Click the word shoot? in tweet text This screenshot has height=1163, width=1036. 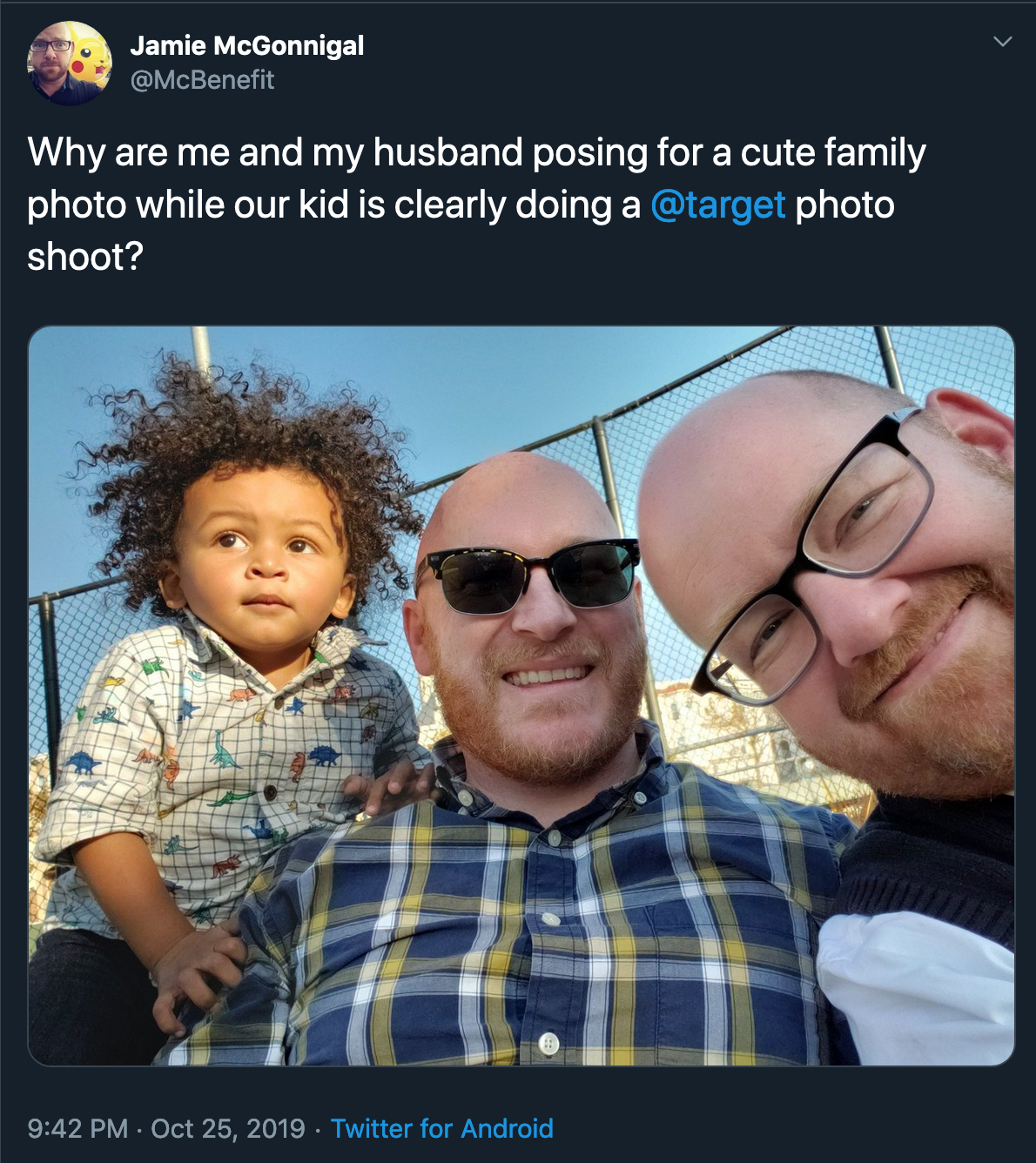(85, 258)
